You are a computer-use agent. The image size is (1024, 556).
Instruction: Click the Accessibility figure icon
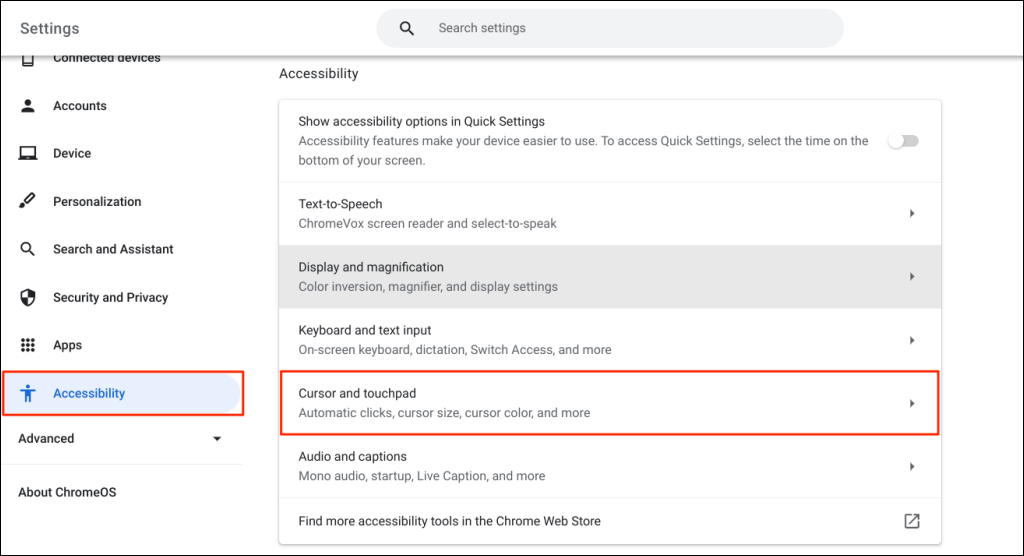(28, 394)
